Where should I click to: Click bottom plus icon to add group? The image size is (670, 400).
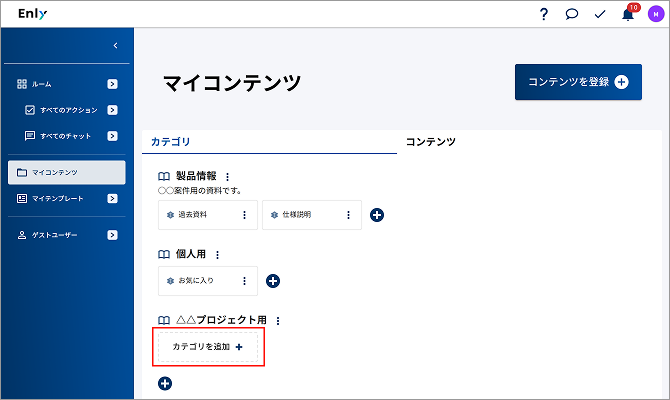(x=165, y=383)
